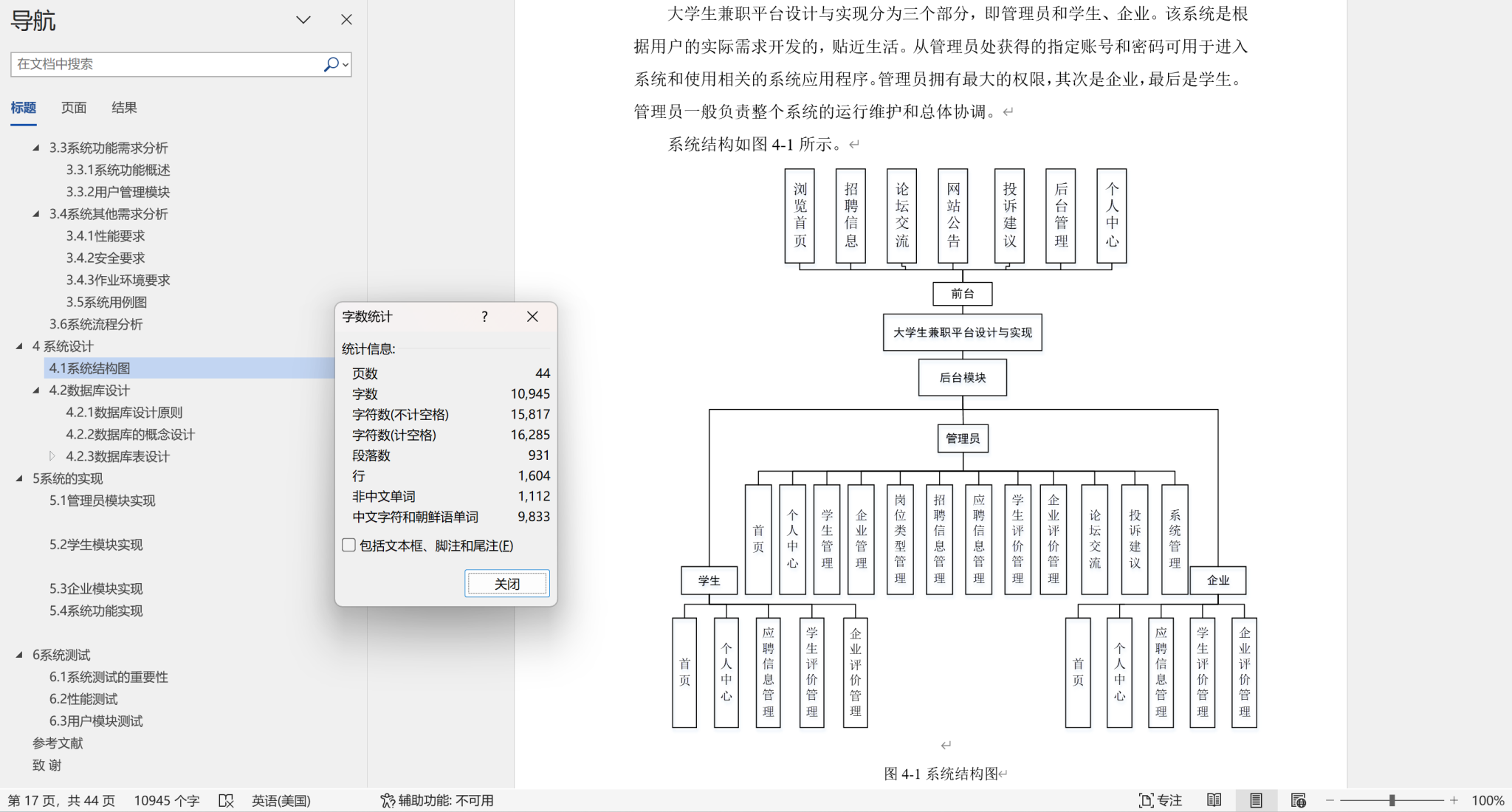Click the help question mark in word count dialog
Screen dimensions: 1512x812
point(484,317)
